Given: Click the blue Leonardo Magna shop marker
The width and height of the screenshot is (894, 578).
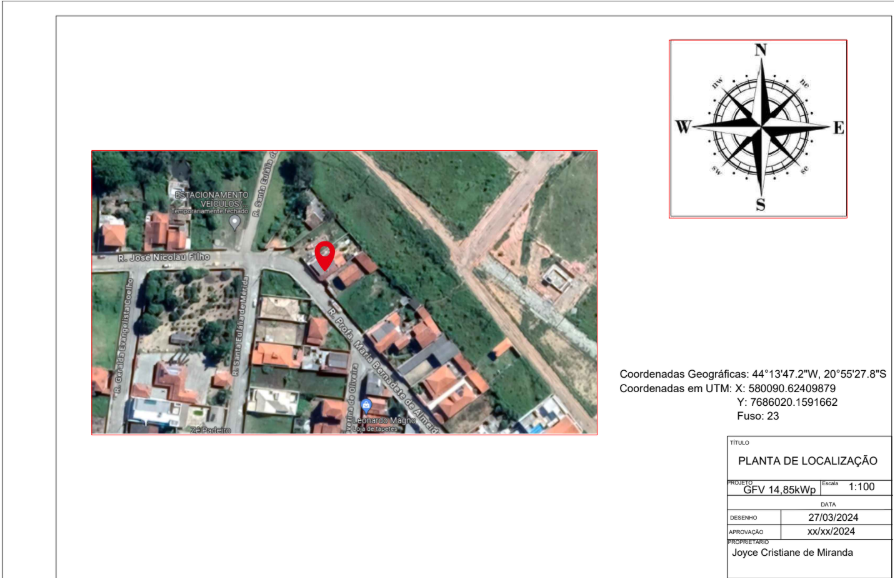Looking at the screenshot, I should [x=366, y=405].
